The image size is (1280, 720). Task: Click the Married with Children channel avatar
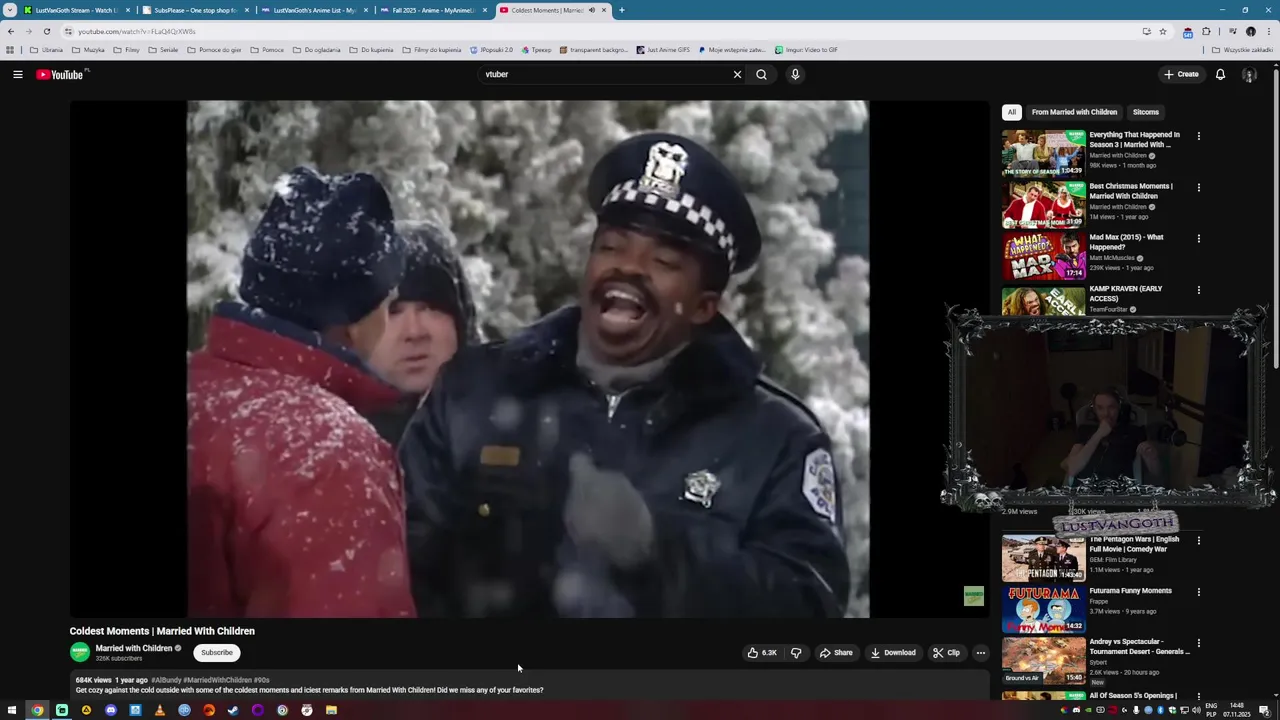79,652
